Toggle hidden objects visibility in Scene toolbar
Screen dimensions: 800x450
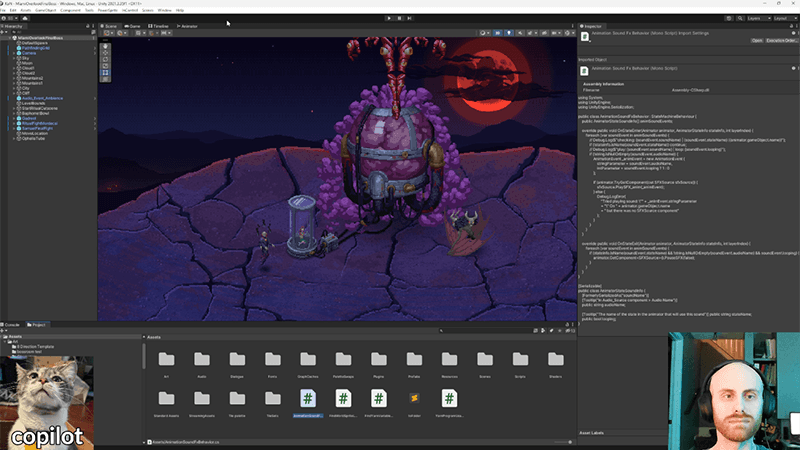(544, 33)
